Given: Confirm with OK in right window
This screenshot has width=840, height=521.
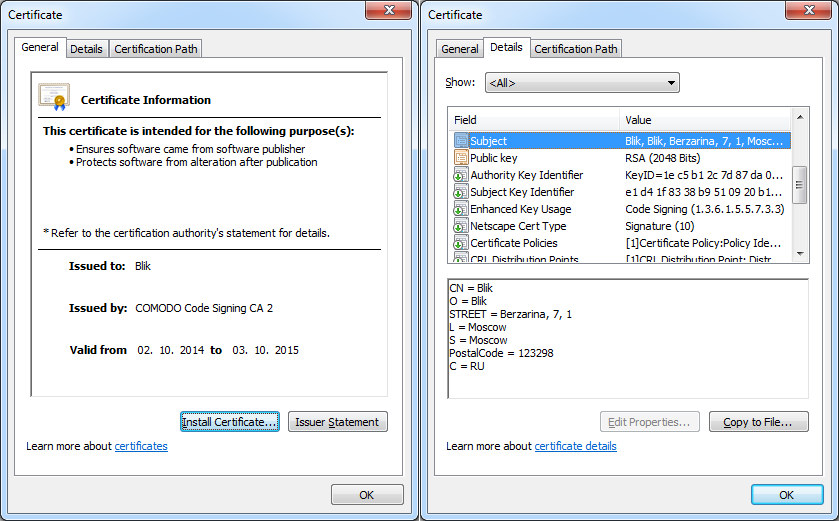Looking at the screenshot, I should (787, 495).
